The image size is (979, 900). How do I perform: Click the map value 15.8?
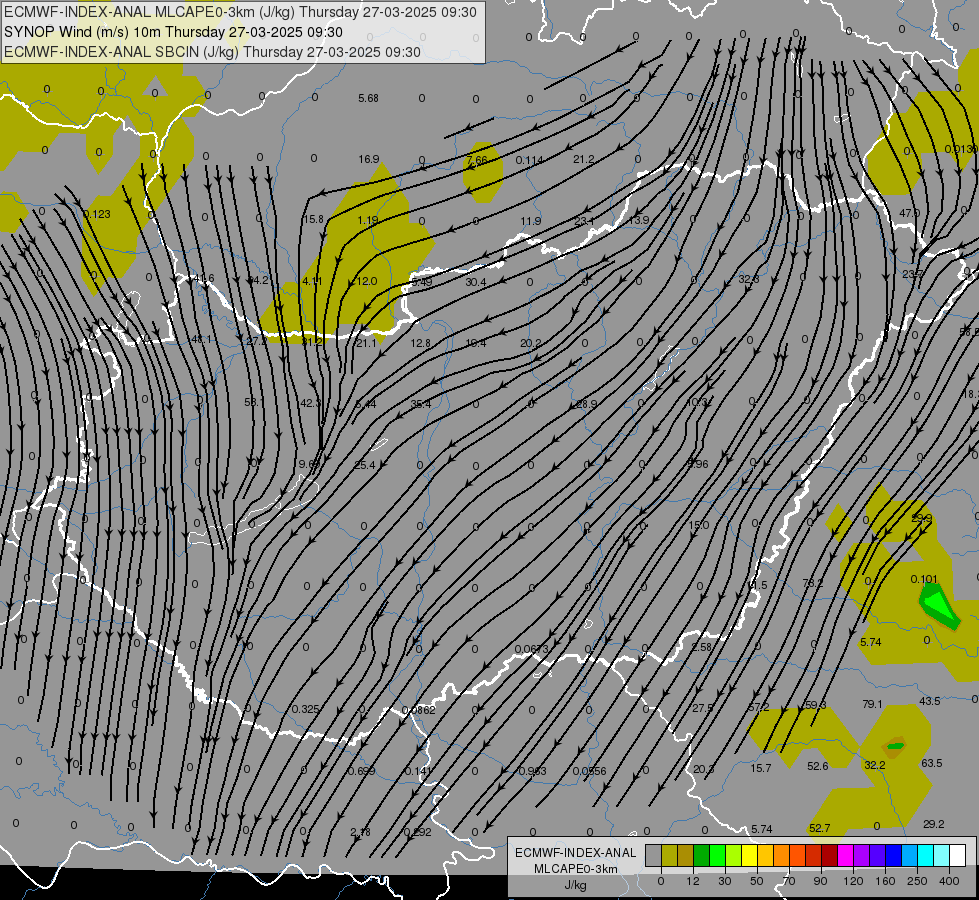[313, 219]
